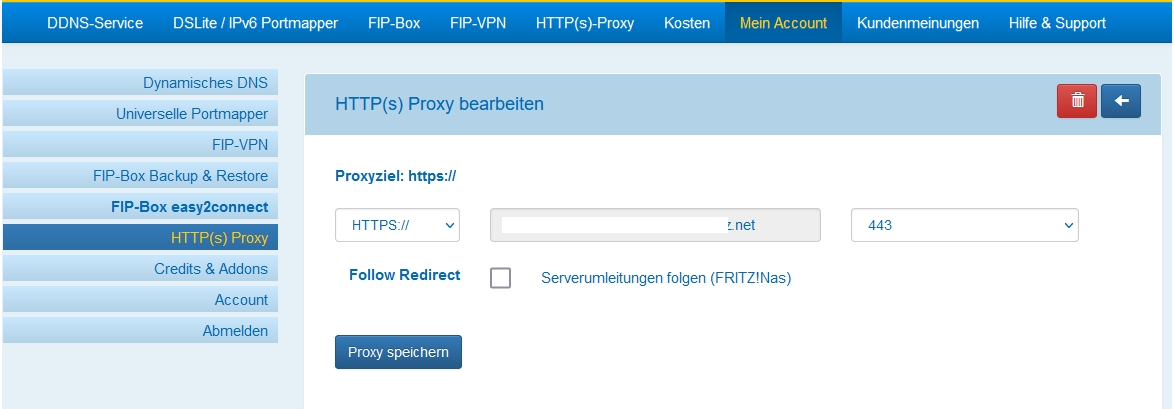The width and height of the screenshot is (1174, 409).
Task: Select the Kosten tab
Action: pos(687,22)
